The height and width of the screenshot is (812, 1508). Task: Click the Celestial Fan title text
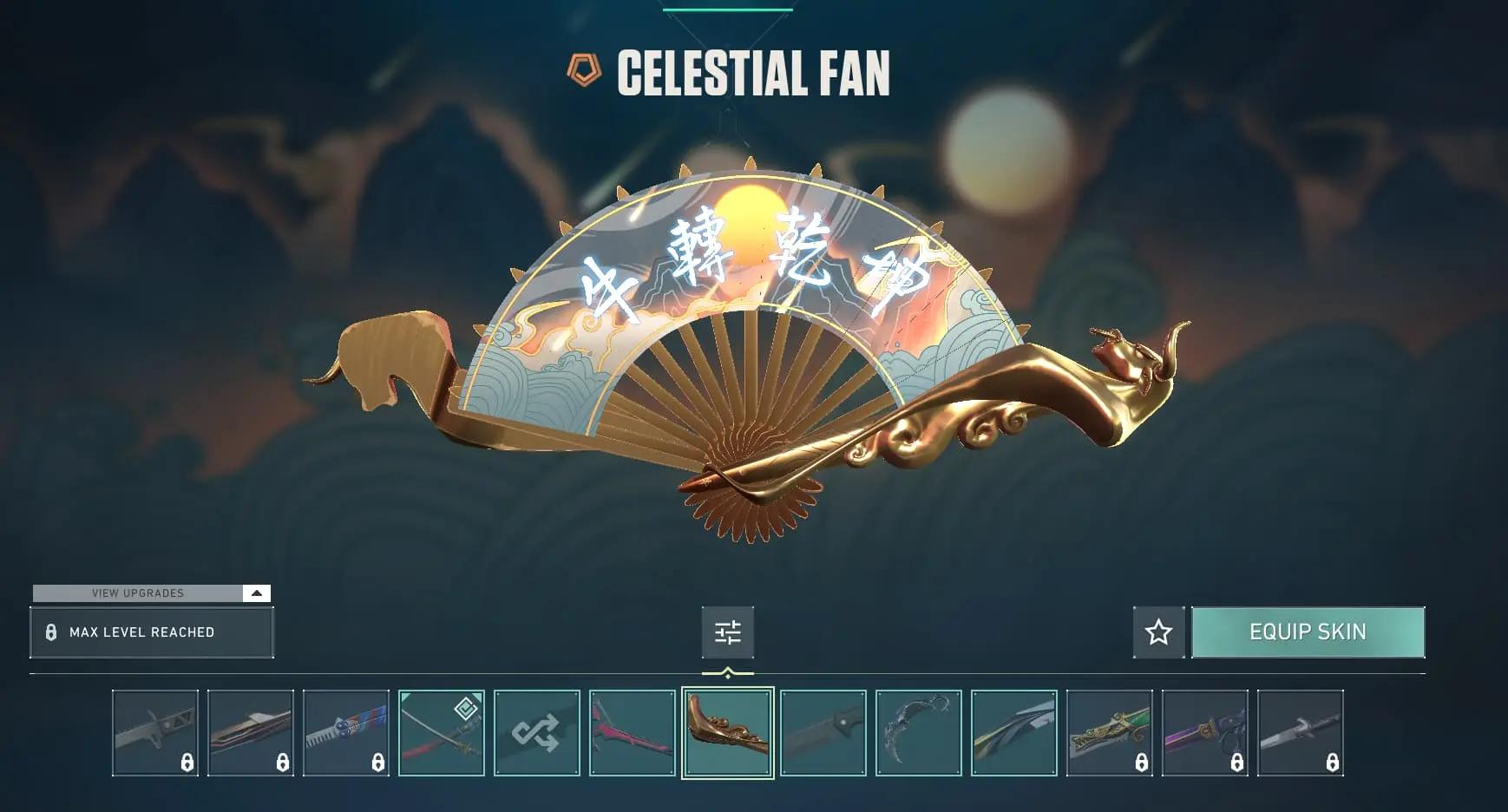point(753,73)
